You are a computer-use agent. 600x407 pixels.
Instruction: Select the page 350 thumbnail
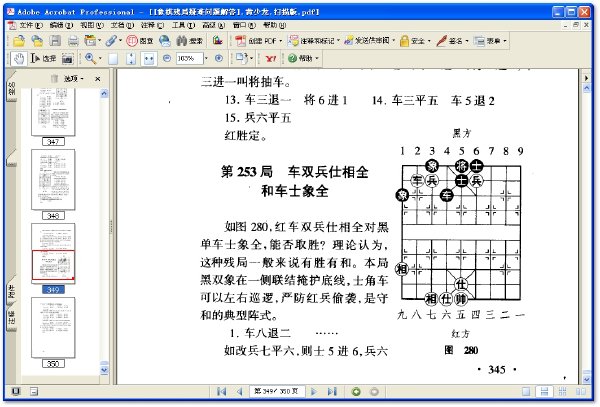click(x=53, y=327)
